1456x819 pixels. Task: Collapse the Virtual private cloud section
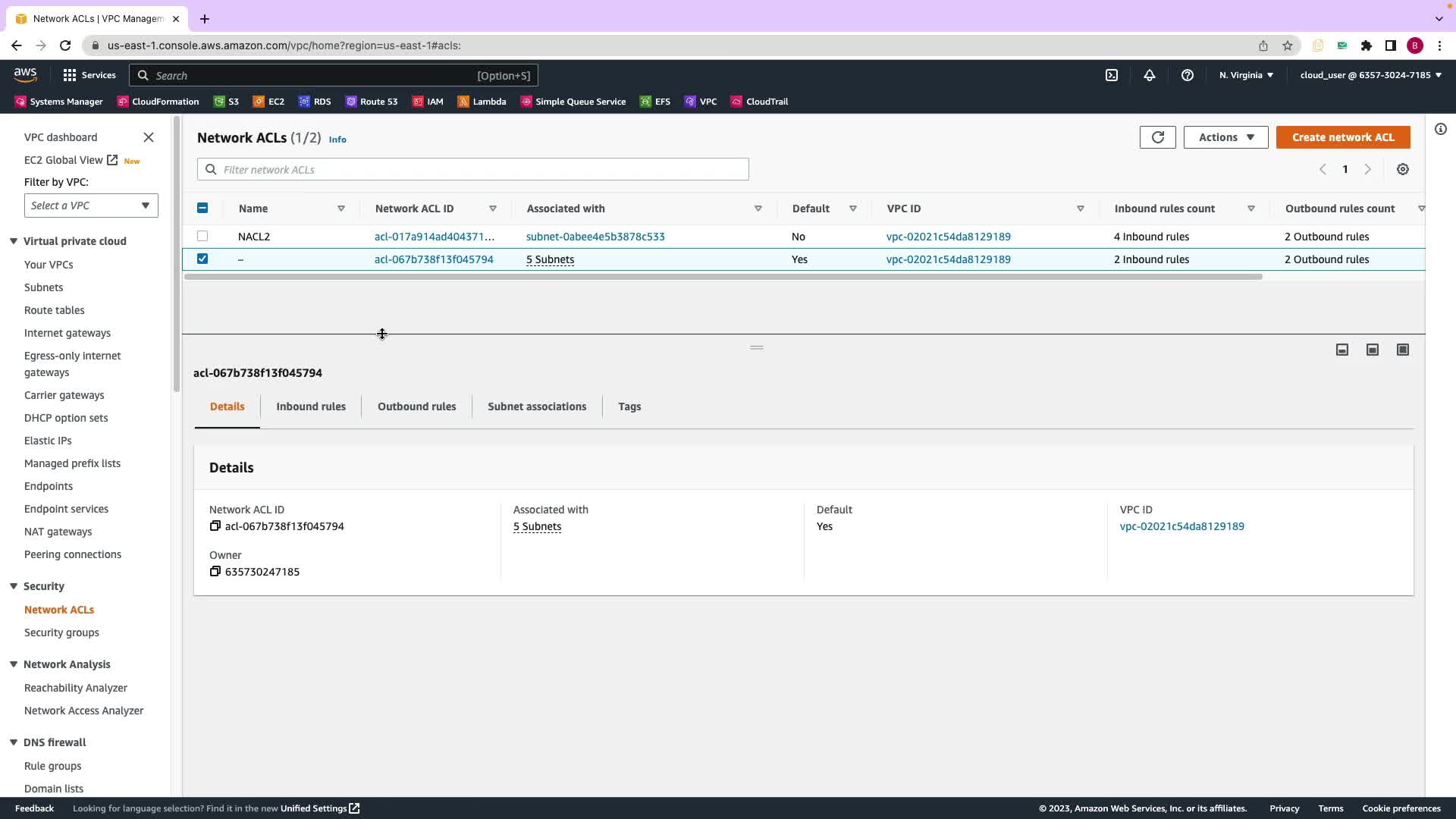14,241
